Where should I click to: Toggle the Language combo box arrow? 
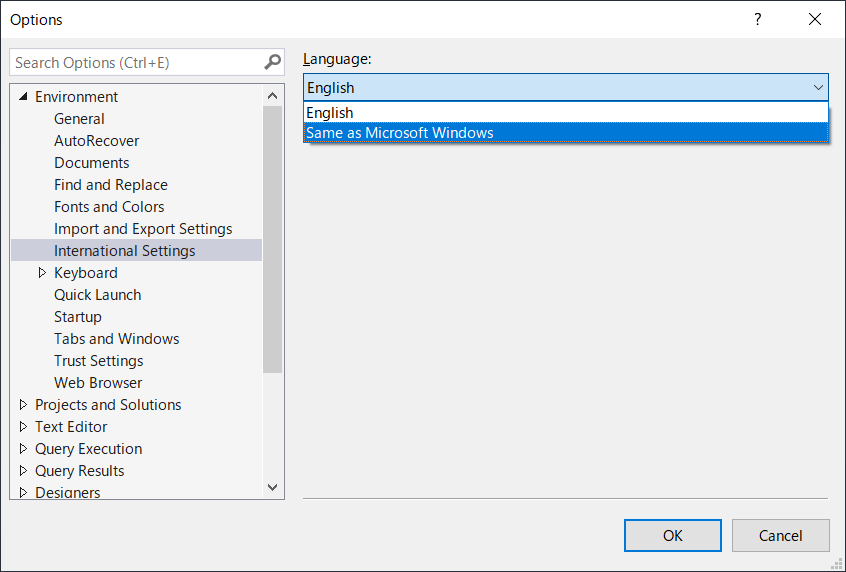[x=818, y=87]
